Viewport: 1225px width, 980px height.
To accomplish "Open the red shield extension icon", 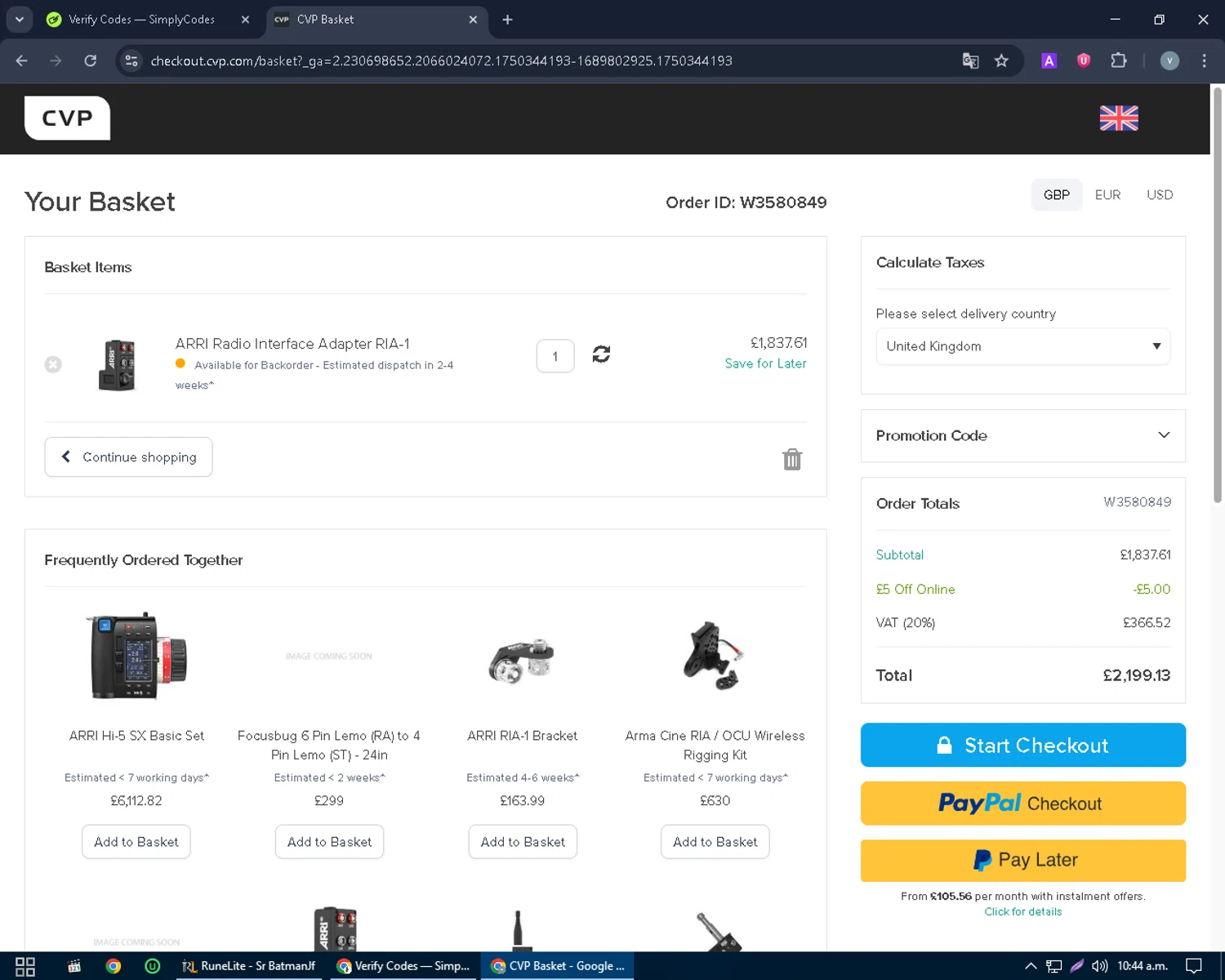I will click(x=1084, y=60).
